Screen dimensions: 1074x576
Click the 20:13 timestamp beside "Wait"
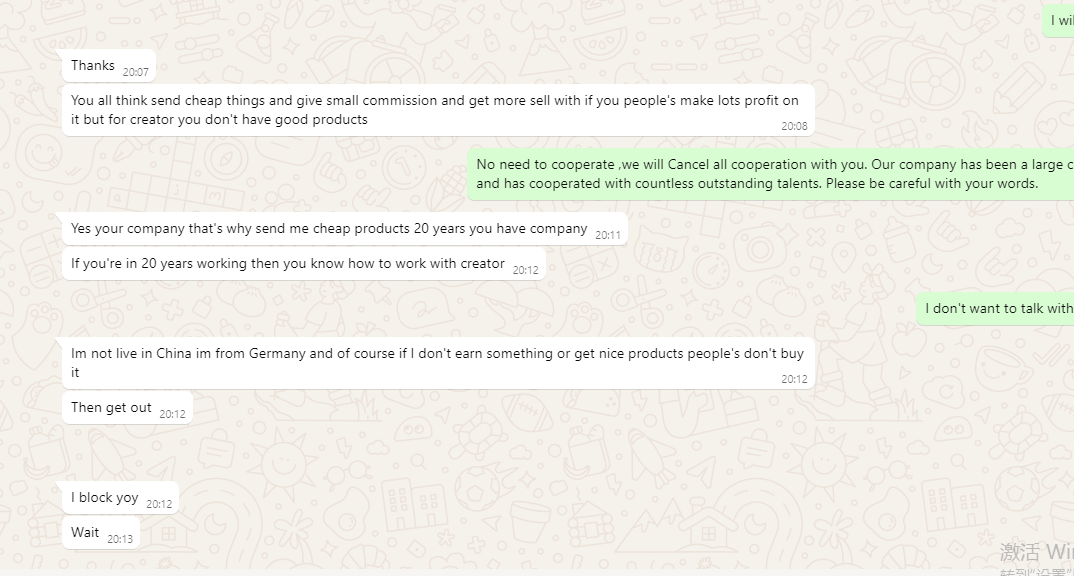tap(120, 539)
